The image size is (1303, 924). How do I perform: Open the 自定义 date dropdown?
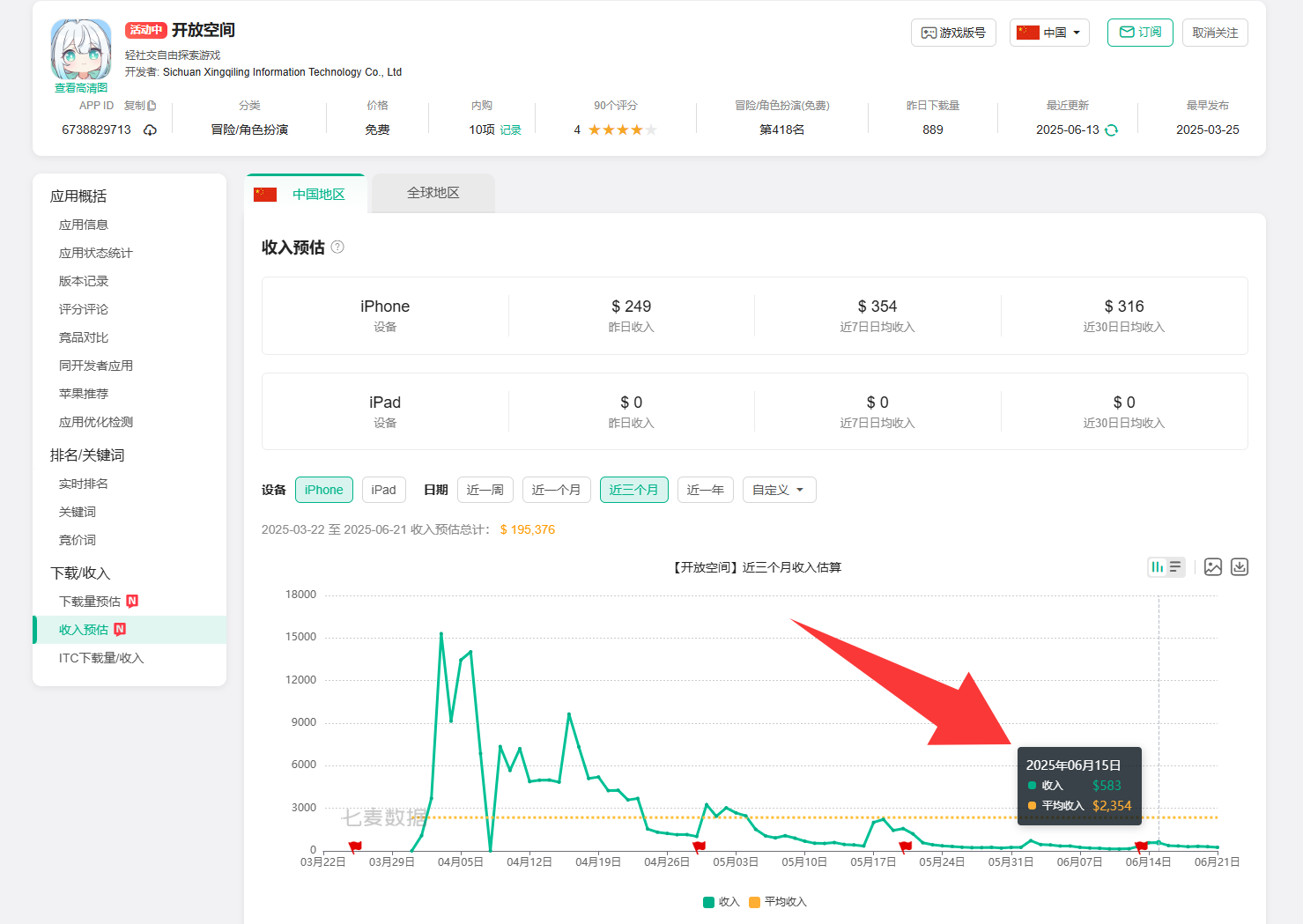click(x=779, y=490)
